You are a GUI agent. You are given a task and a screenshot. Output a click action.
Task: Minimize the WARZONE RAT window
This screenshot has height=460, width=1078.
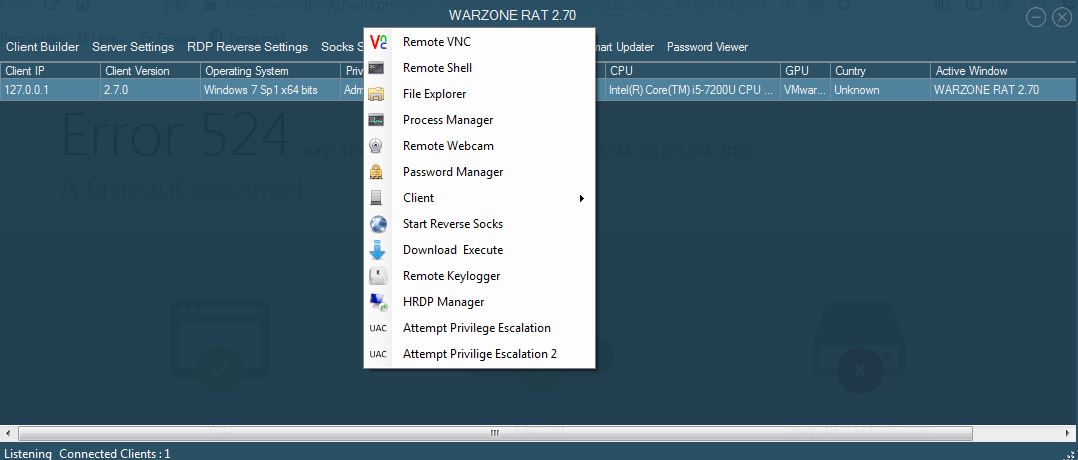(1037, 17)
